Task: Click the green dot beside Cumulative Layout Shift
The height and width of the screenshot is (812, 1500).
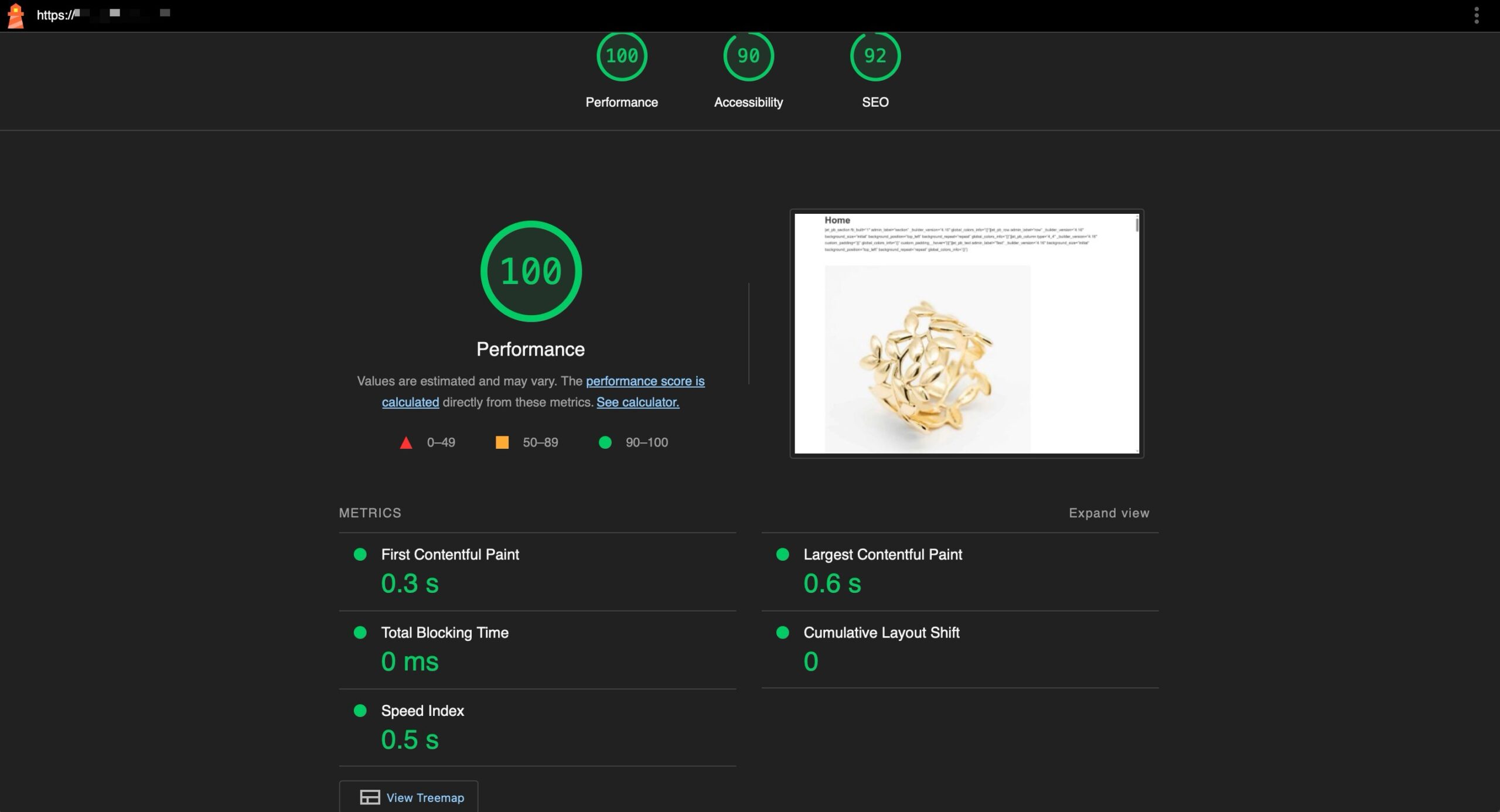Action: 782,633
